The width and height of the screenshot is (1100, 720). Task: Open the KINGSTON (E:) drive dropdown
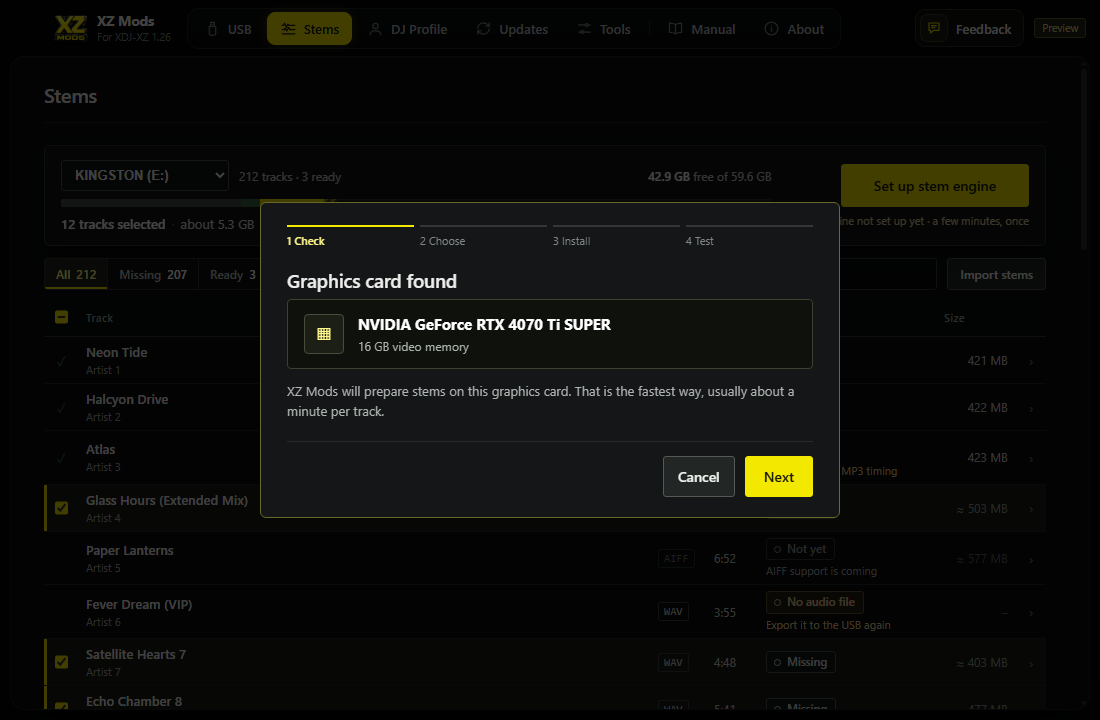145,175
